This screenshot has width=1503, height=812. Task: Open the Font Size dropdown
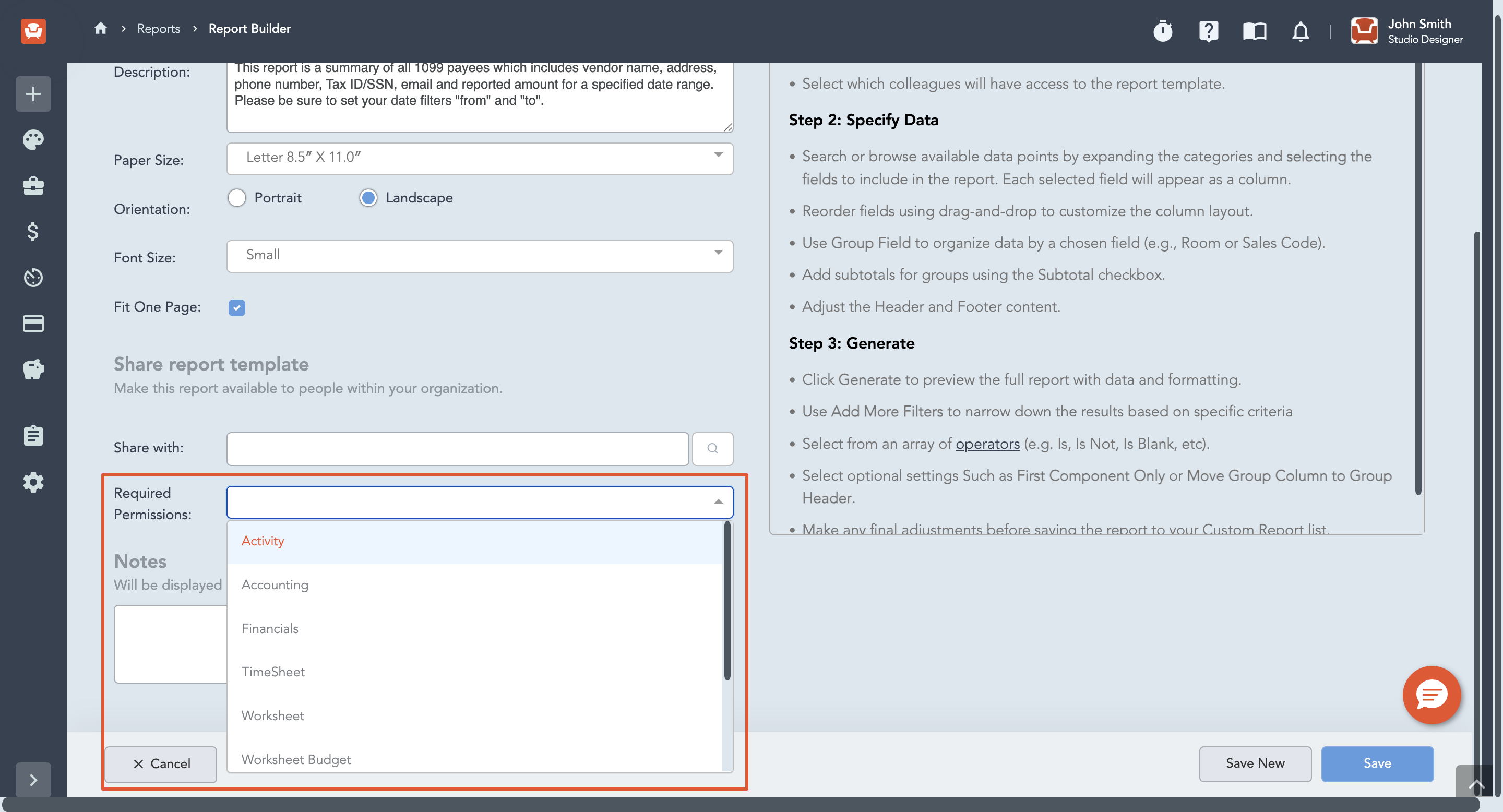click(x=480, y=256)
